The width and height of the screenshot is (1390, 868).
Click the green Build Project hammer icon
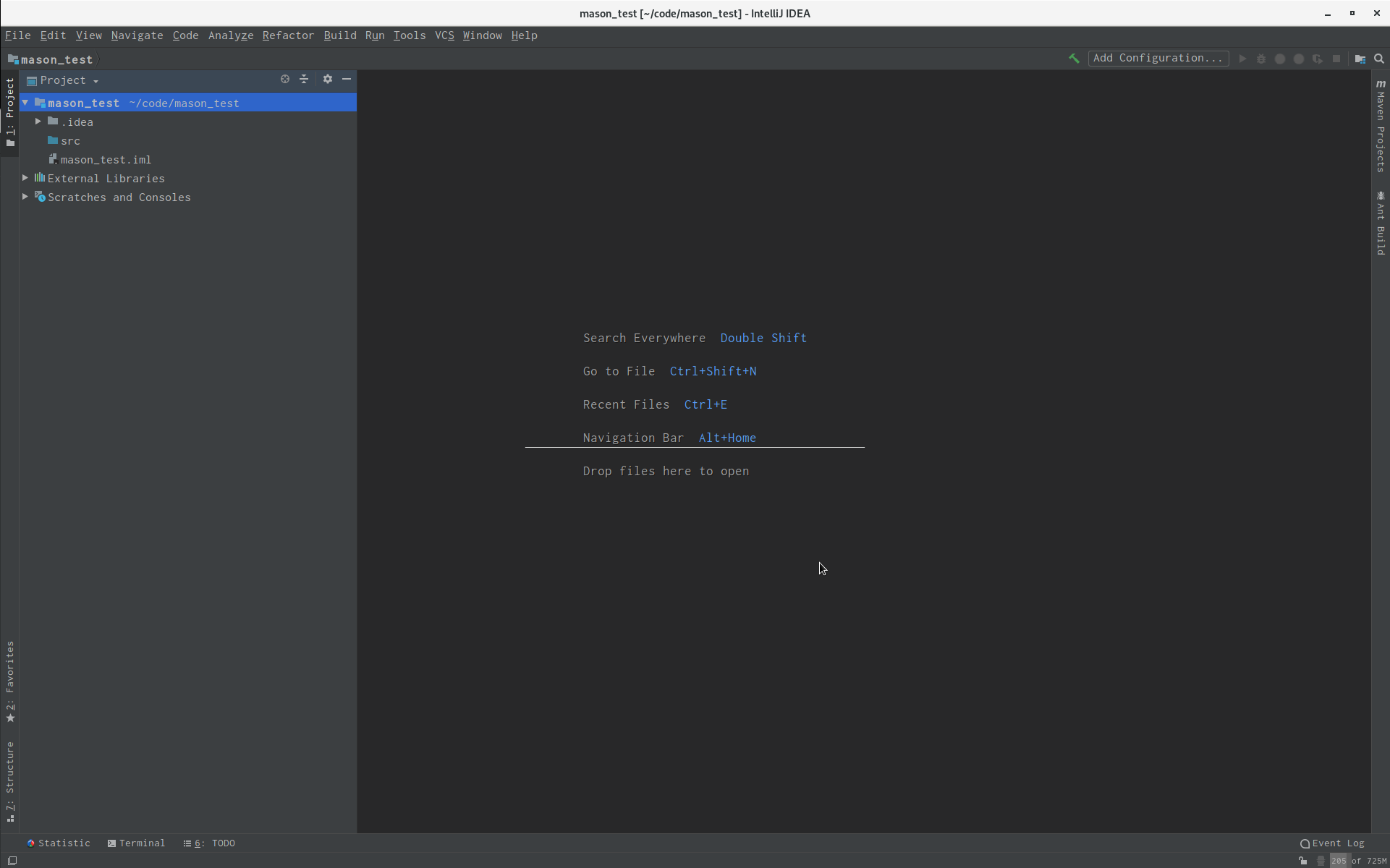[x=1074, y=59]
